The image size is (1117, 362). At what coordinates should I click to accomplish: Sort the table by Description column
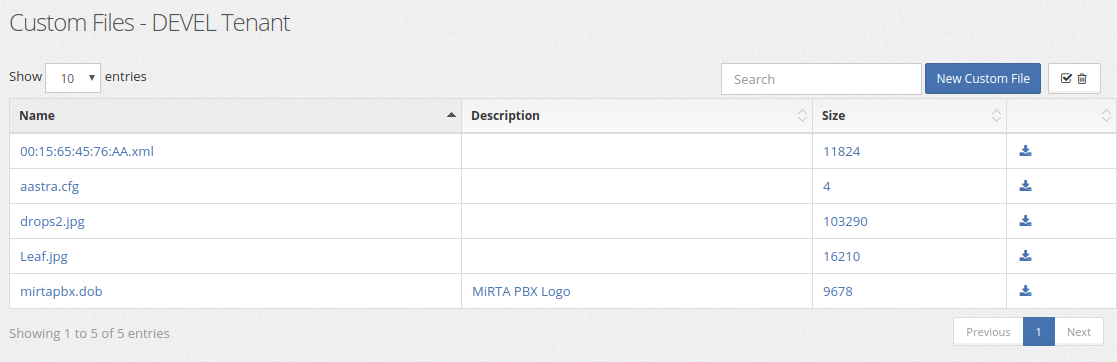[637, 115]
